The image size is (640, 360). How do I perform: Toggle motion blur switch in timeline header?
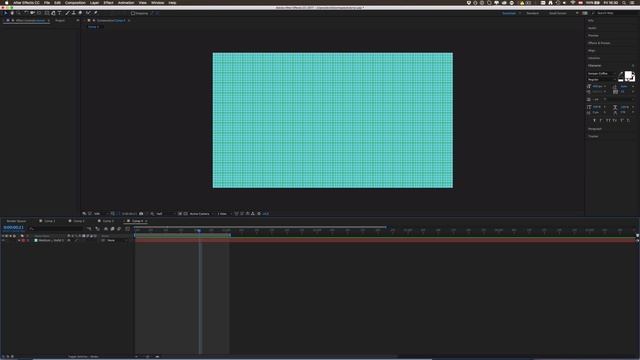coord(119,229)
